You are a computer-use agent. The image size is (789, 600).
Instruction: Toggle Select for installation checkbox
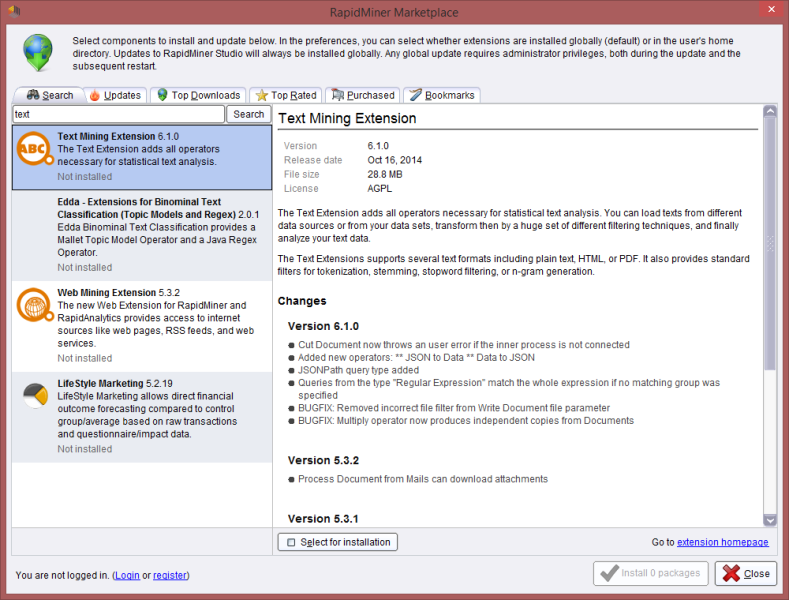tap(291, 542)
